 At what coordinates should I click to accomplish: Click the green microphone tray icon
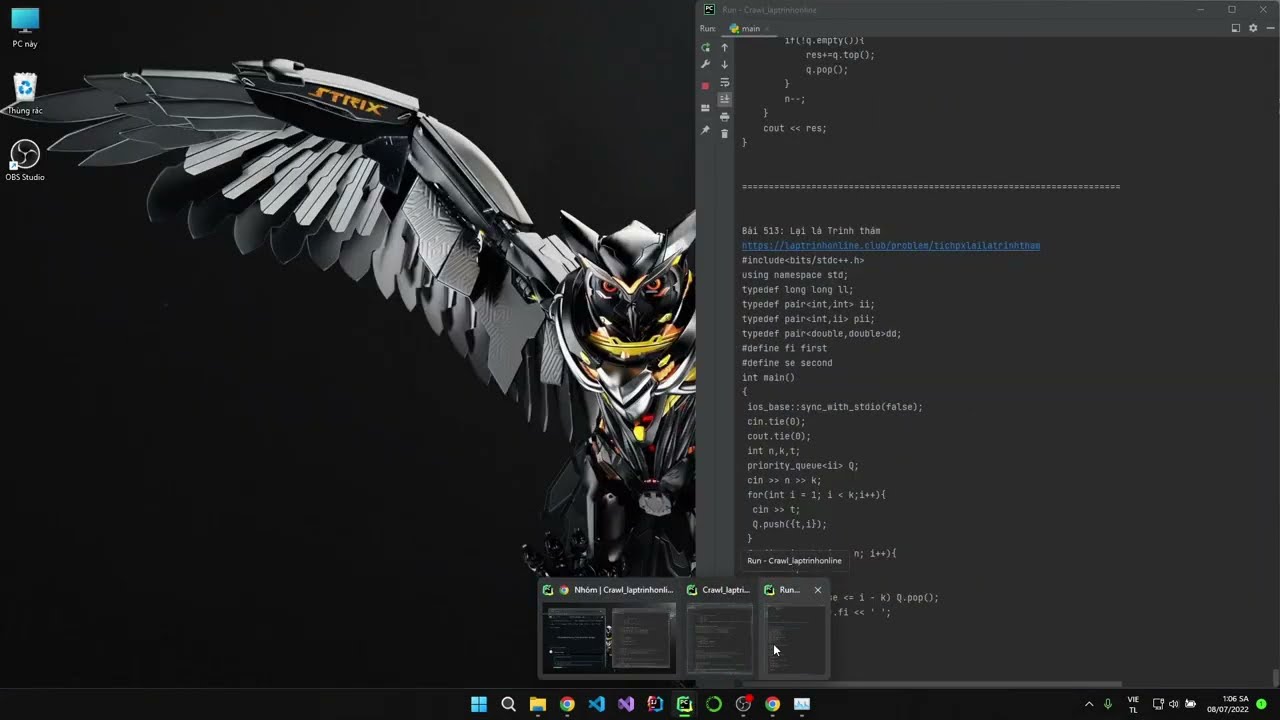click(1107, 704)
